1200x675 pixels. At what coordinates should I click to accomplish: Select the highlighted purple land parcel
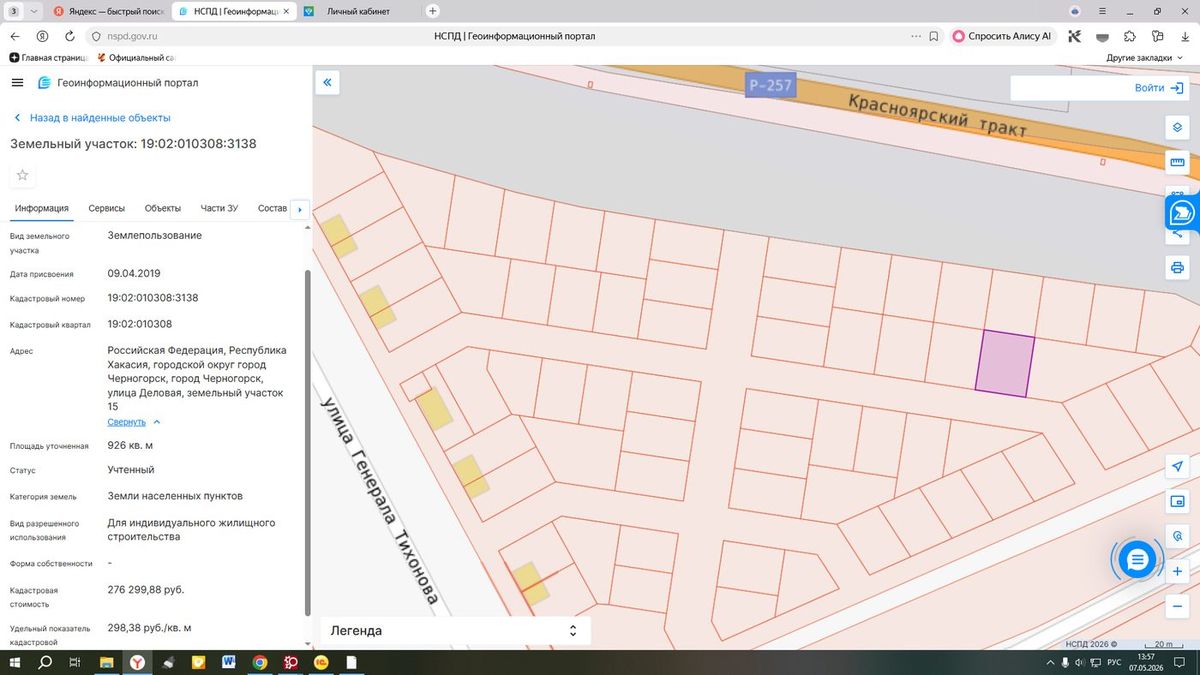[1004, 364]
